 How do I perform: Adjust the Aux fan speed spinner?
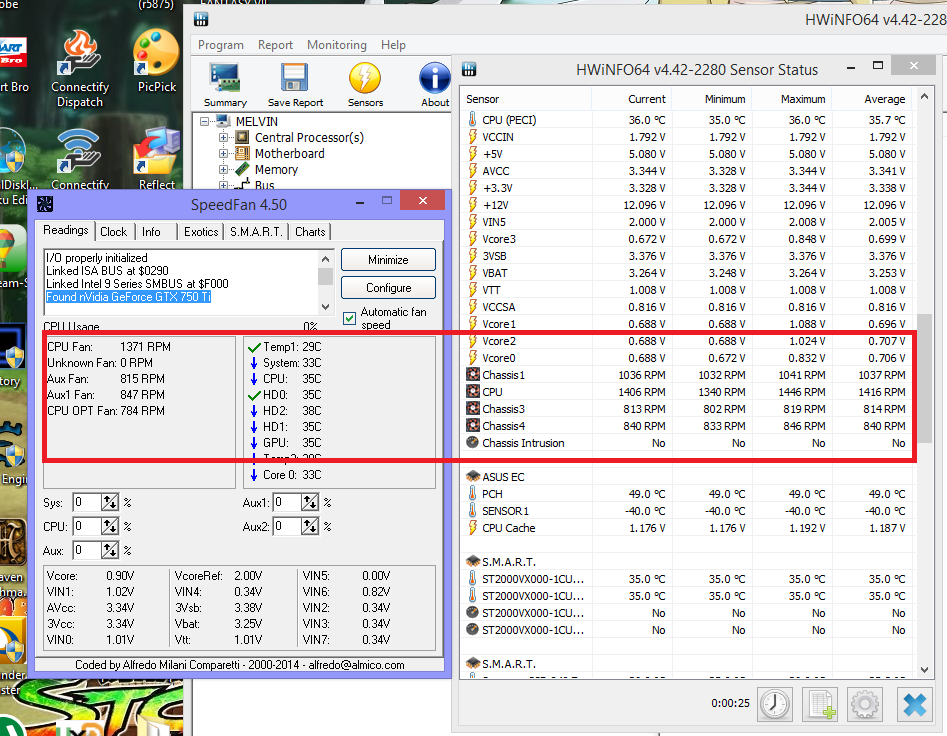click(110, 550)
